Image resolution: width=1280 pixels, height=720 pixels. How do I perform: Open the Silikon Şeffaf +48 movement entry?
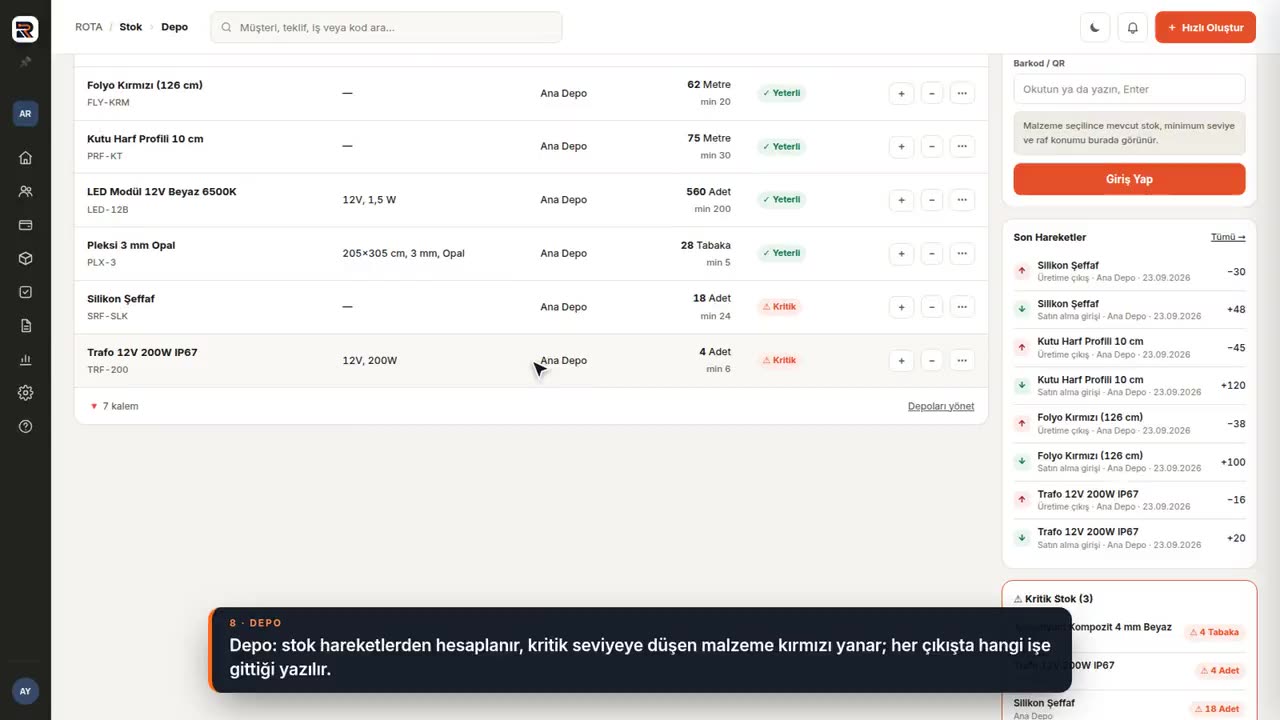point(1129,309)
